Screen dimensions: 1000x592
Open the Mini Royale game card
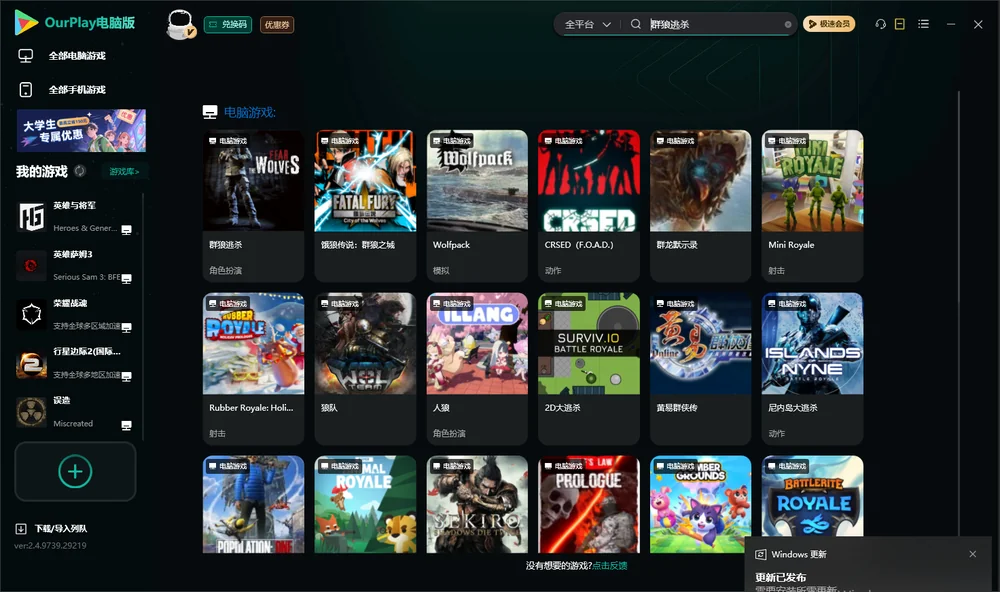pyautogui.click(x=812, y=205)
